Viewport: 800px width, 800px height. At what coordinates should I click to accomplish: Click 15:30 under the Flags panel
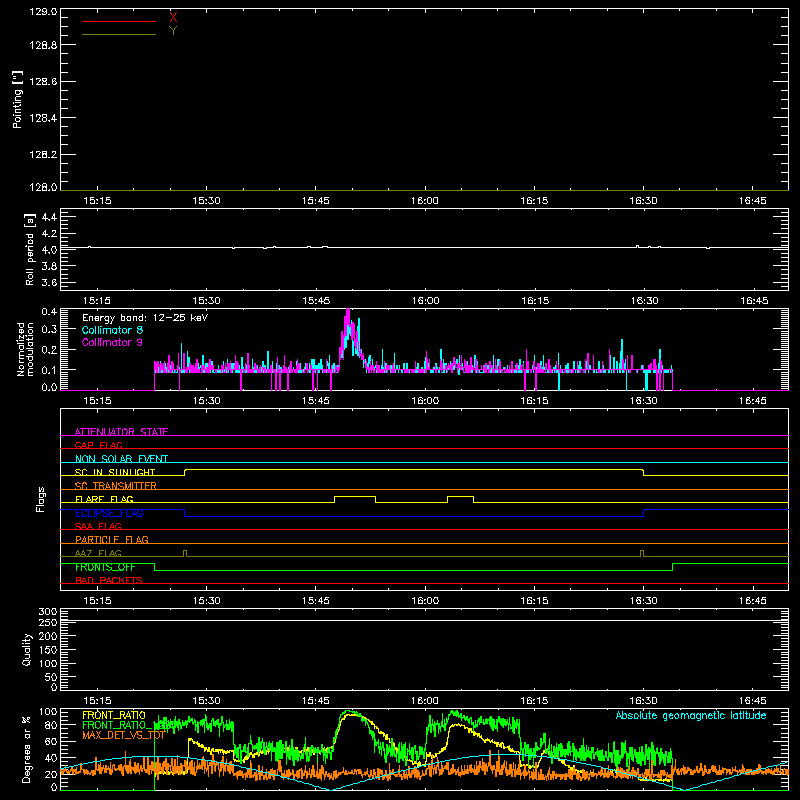click(206, 601)
